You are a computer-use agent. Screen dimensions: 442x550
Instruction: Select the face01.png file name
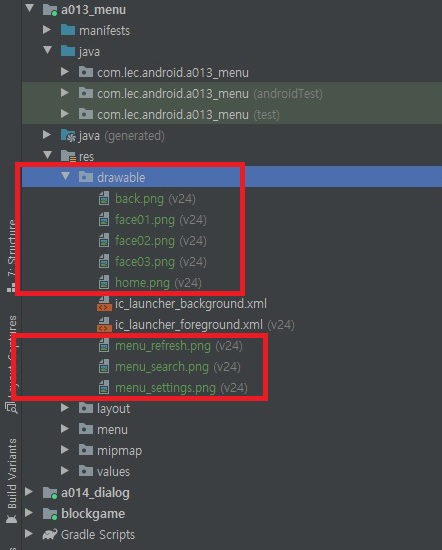coord(145,220)
